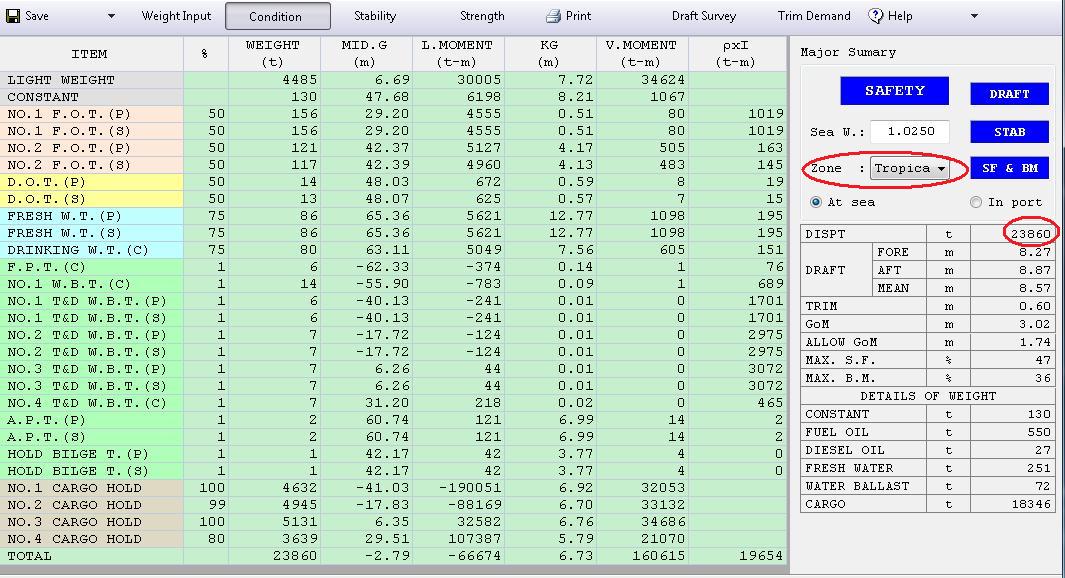Click the blue STAB button
Viewport: 1065px width, 578px height.
click(1009, 131)
